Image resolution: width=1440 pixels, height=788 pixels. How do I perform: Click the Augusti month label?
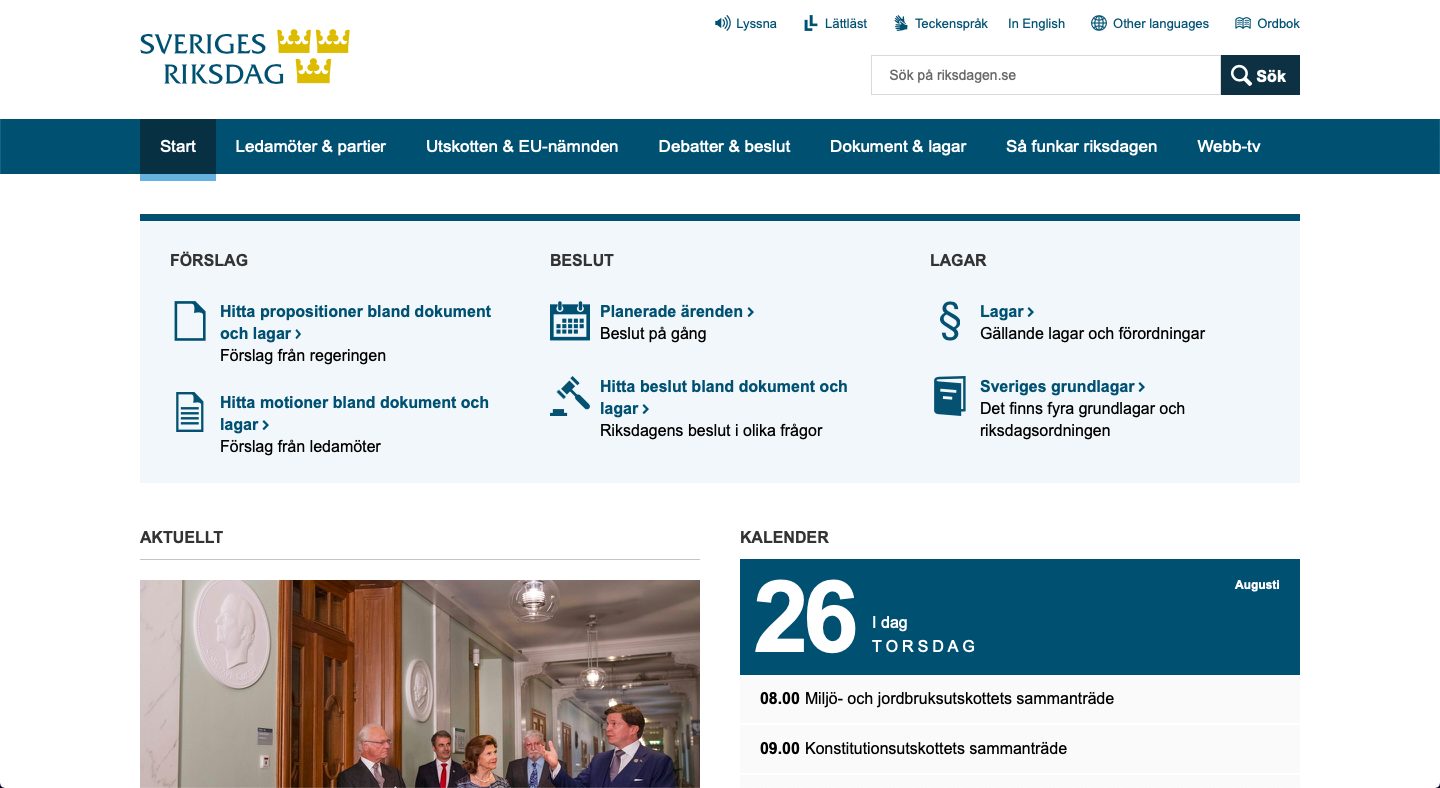point(1257,585)
